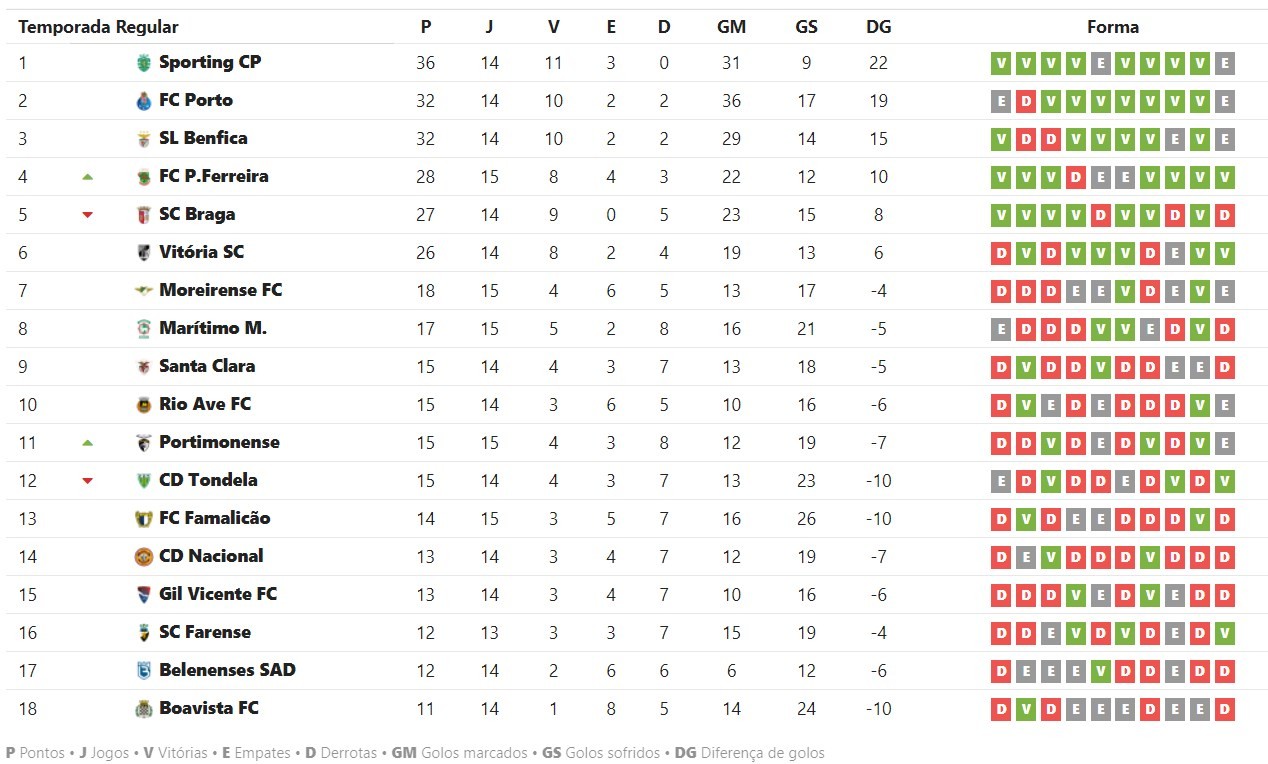Click the Sporting CP club crest

tap(143, 63)
